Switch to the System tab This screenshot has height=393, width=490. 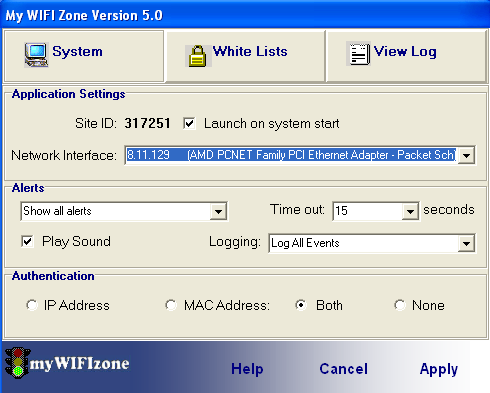(84, 56)
